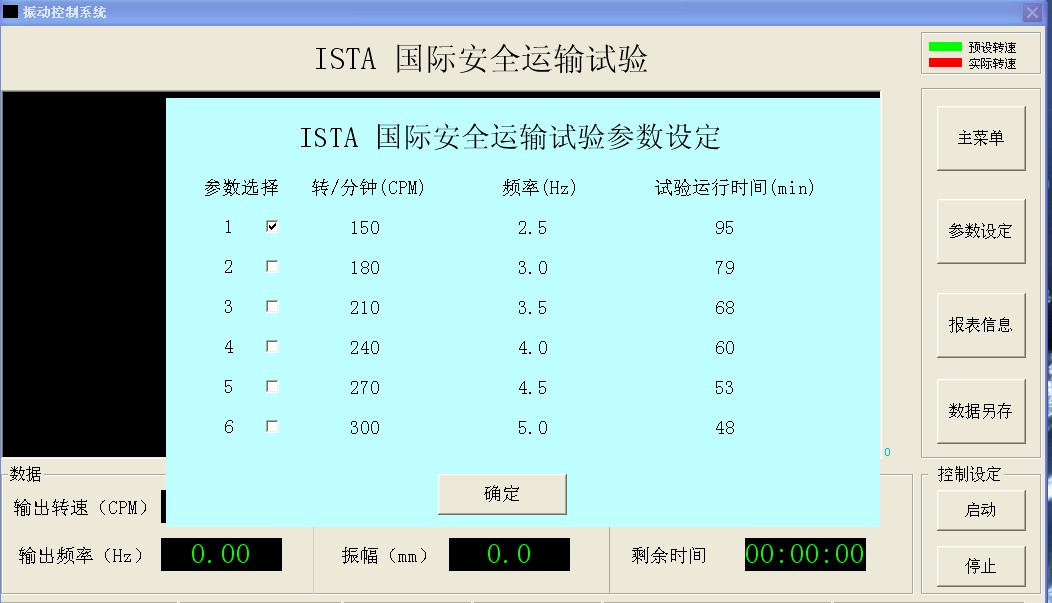This screenshot has width=1052, height=603.
Task: Click the 300 CPM value
Action: (365, 428)
